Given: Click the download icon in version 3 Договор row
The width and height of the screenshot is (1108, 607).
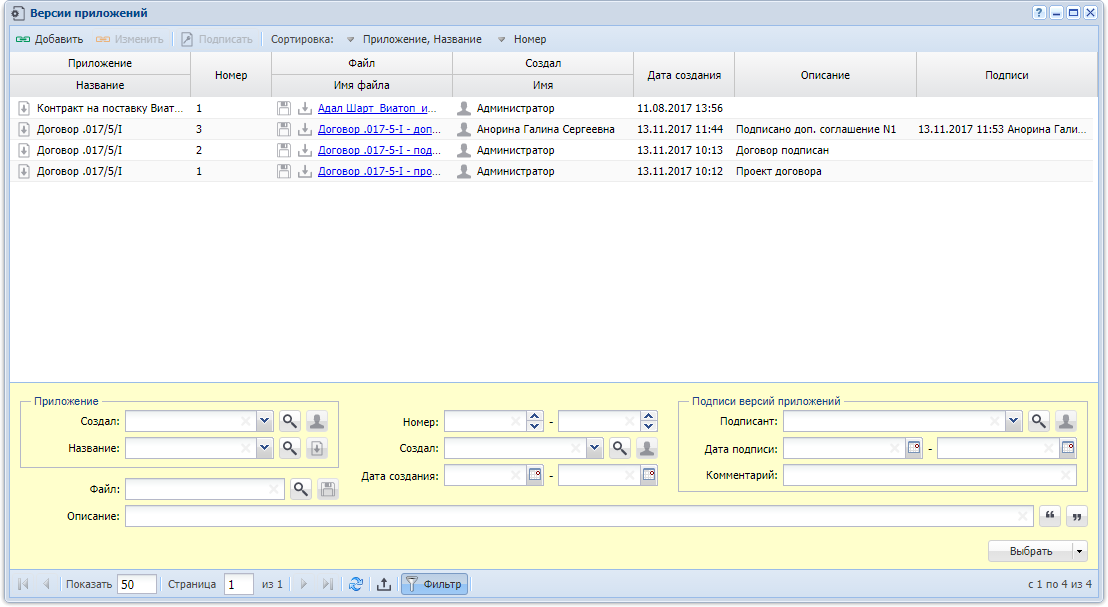Looking at the screenshot, I should coord(305,129).
